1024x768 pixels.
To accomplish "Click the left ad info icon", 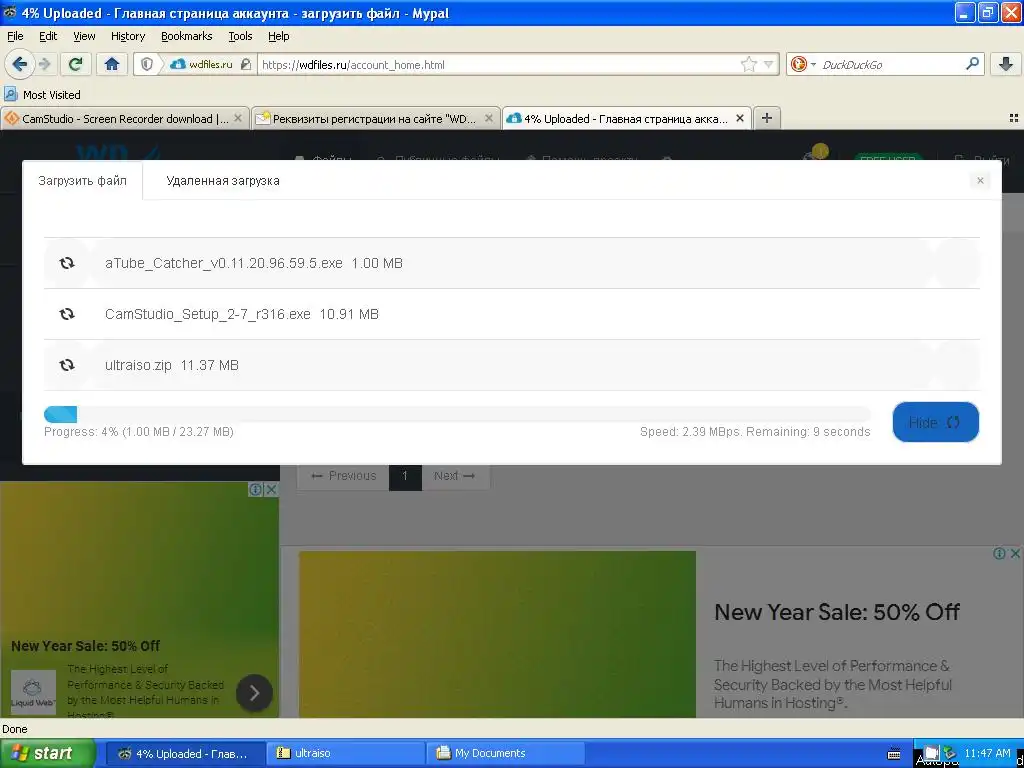I will click(x=256, y=489).
